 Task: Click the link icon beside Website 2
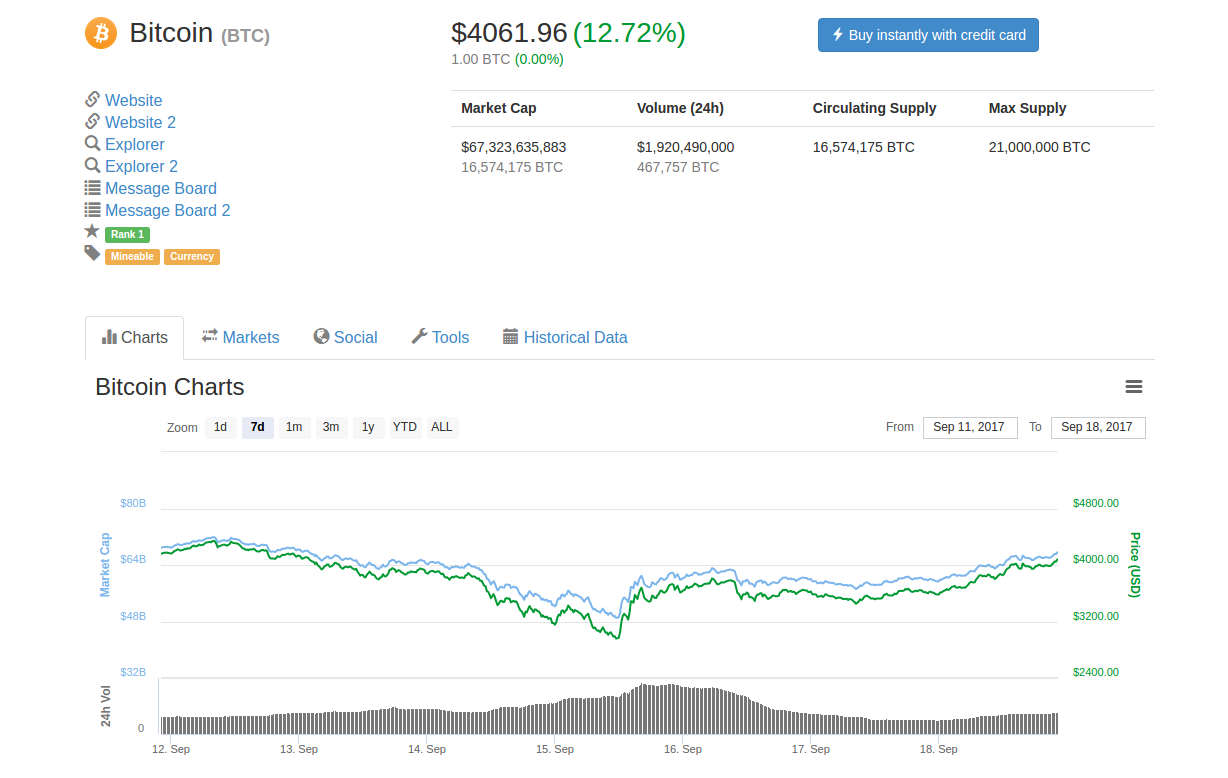[92, 121]
